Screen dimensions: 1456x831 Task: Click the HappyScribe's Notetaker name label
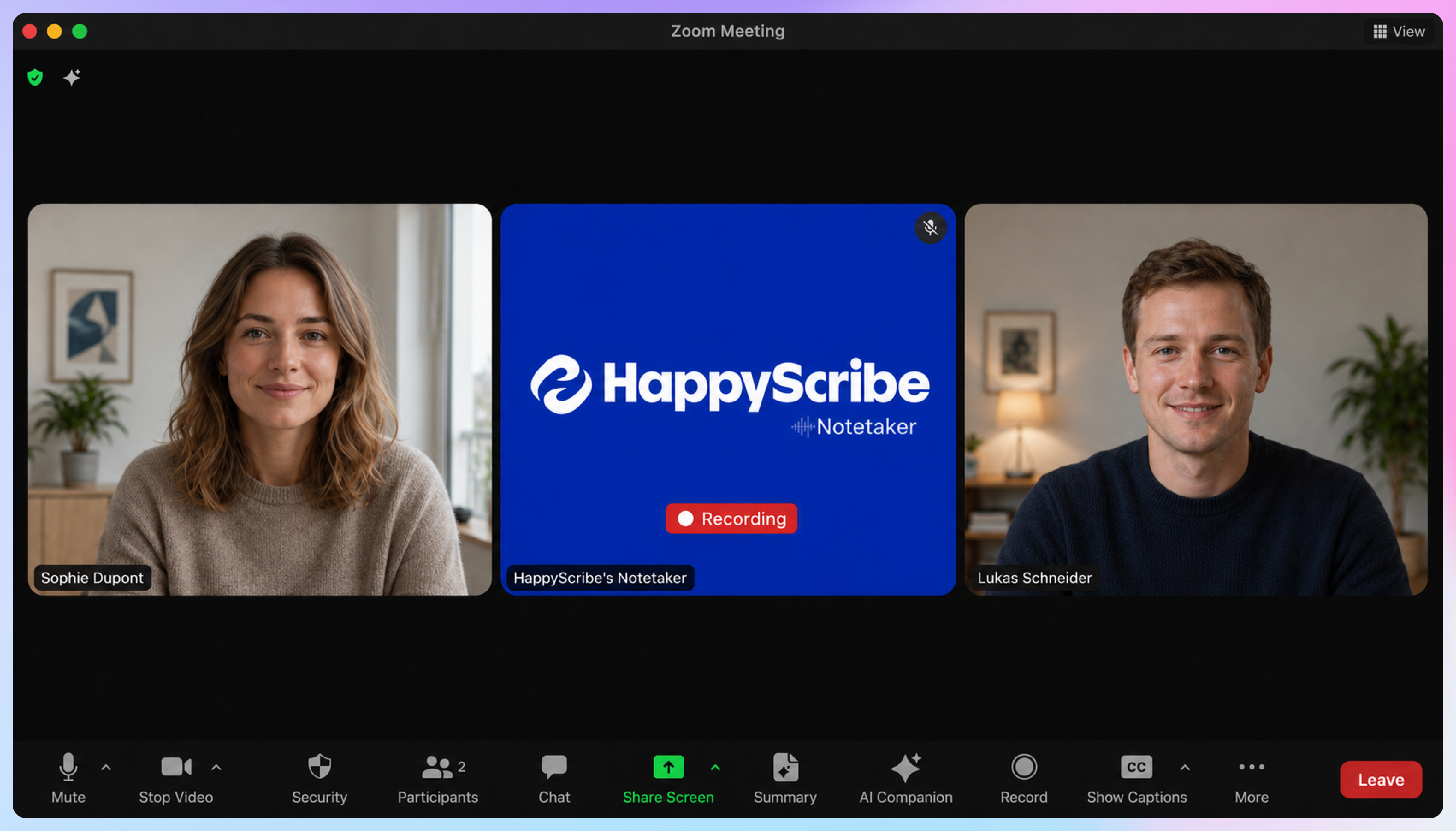600,578
